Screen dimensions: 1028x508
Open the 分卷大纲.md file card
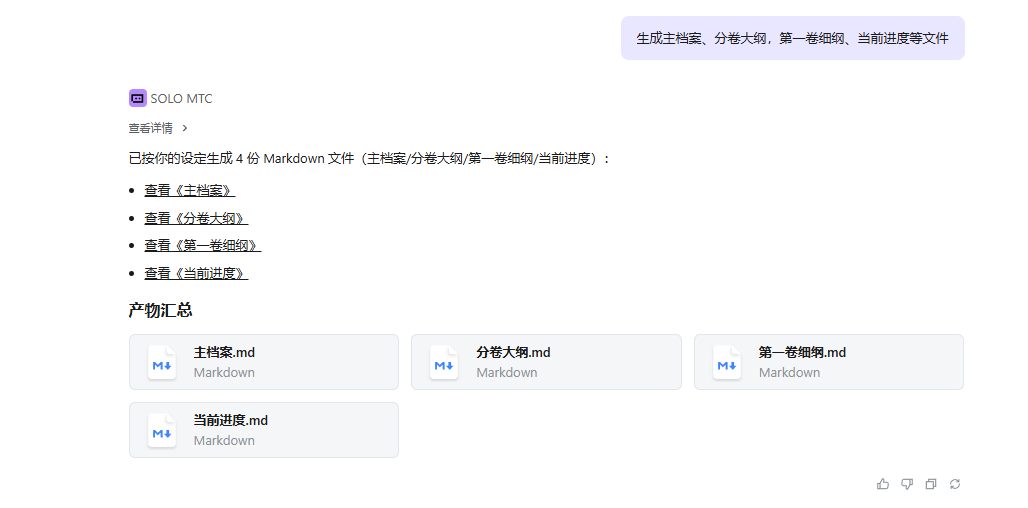coord(546,362)
